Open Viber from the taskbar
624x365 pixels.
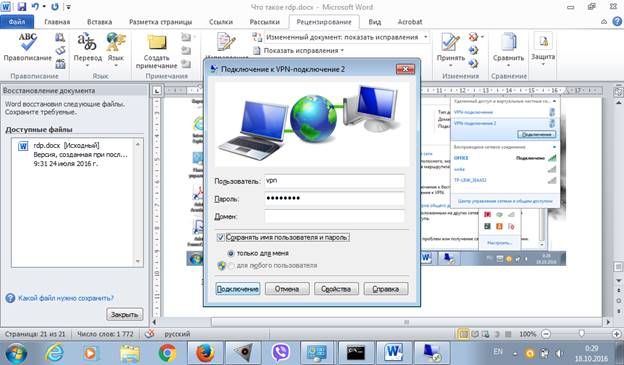click(281, 353)
